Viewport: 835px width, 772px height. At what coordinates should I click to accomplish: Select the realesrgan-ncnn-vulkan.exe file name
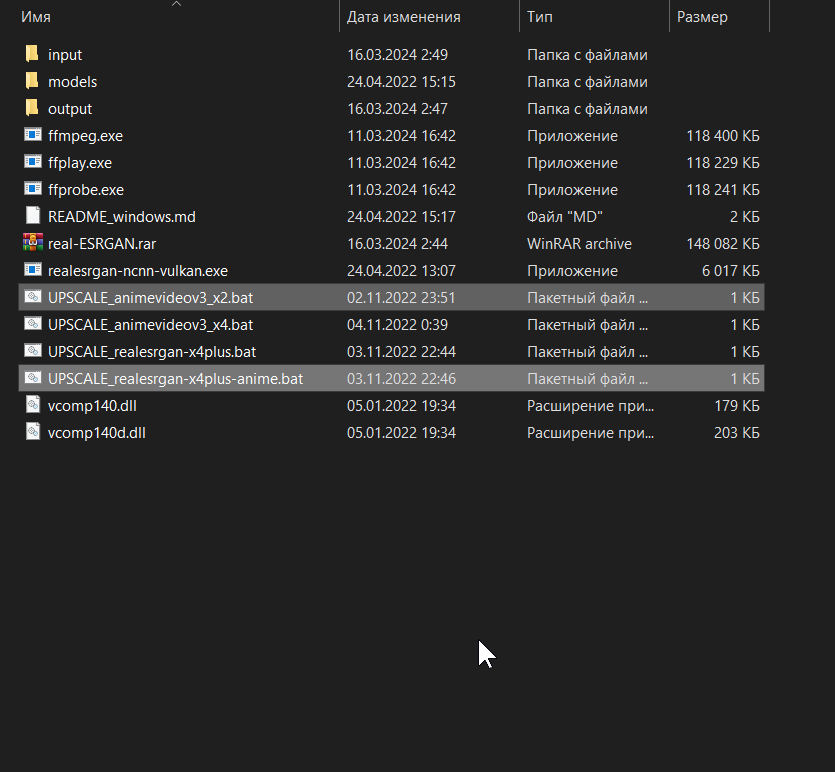coord(138,271)
